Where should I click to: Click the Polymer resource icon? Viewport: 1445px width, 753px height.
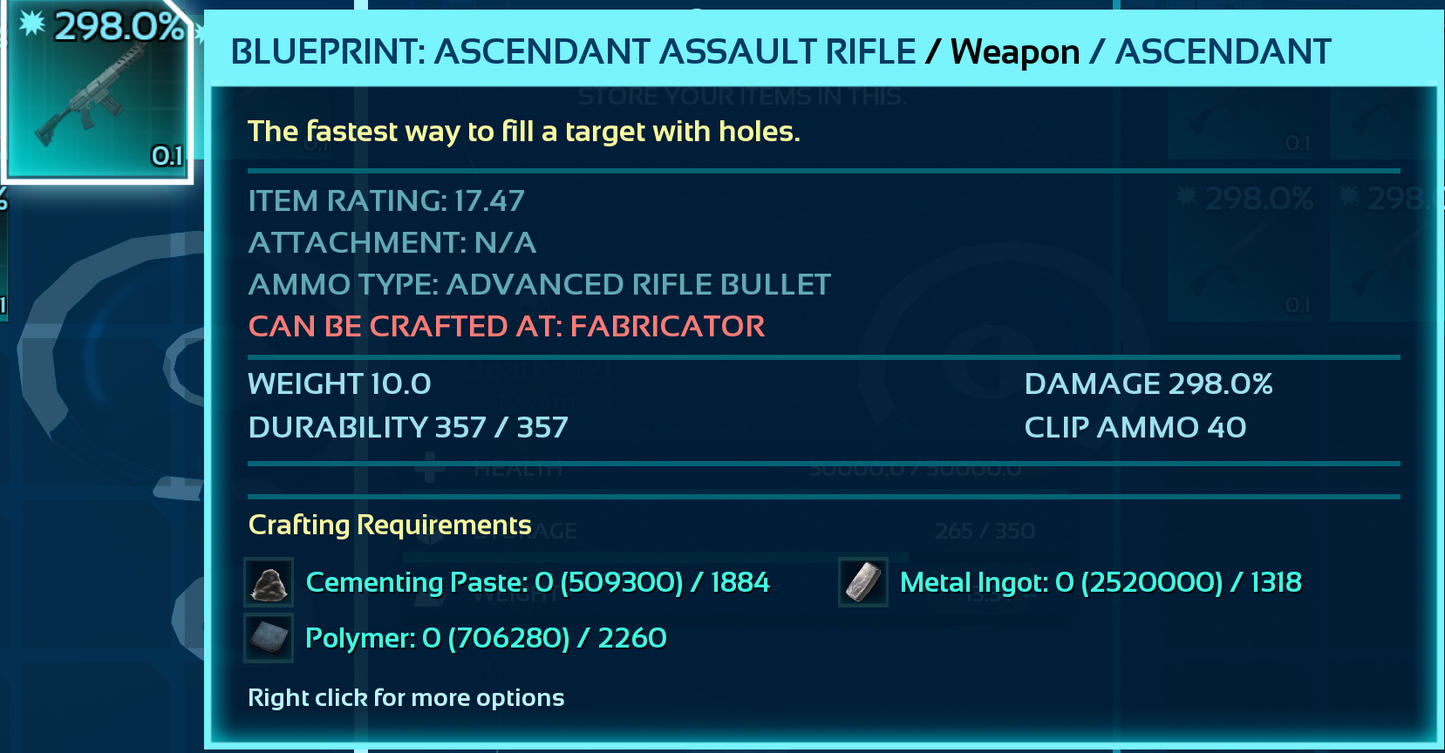(x=268, y=638)
